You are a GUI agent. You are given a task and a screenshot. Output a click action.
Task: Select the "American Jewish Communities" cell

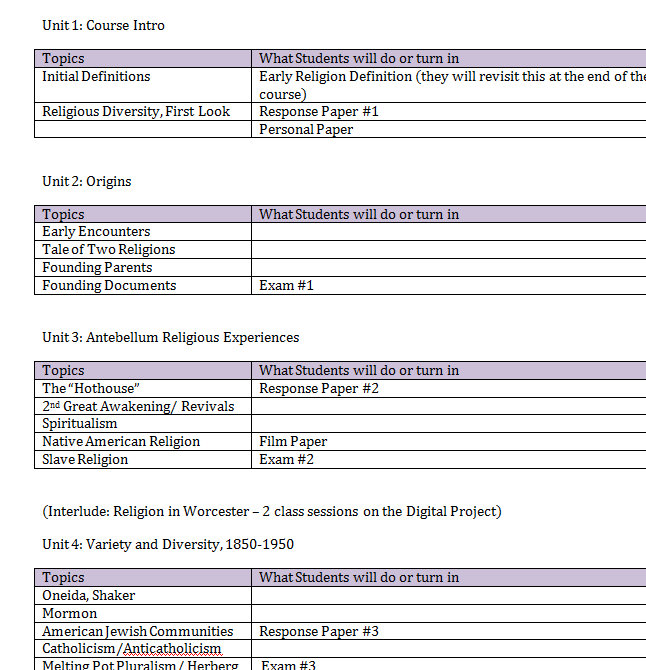pyautogui.click(x=143, y=631)
